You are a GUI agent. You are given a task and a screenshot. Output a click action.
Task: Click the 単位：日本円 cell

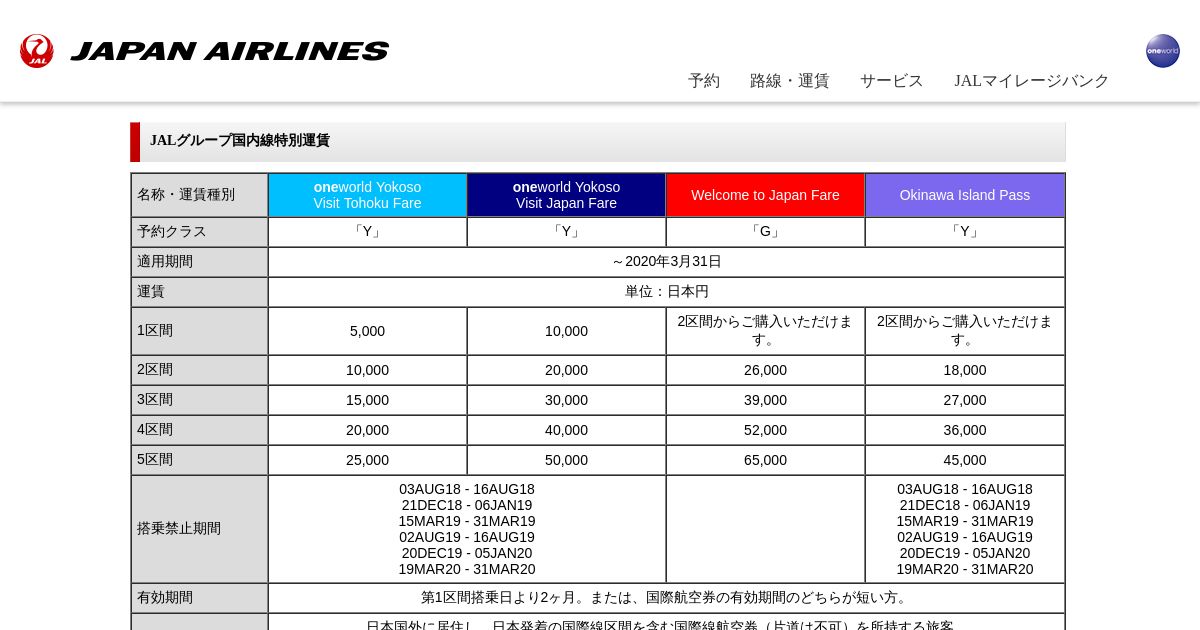[666, 292]
